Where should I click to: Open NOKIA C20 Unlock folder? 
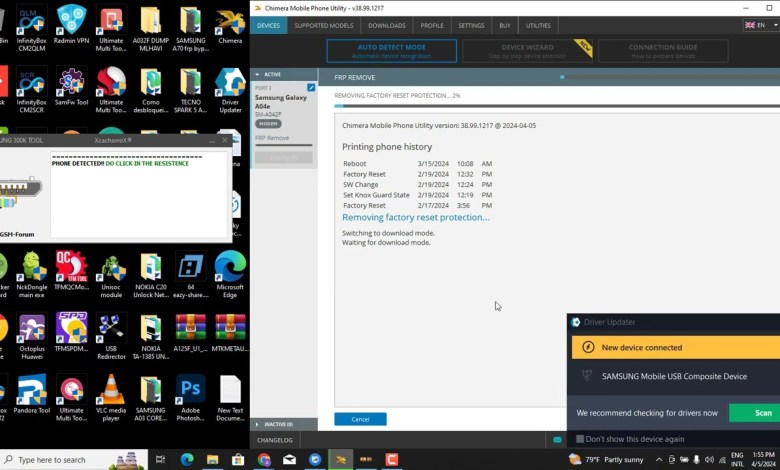point(151,275)
